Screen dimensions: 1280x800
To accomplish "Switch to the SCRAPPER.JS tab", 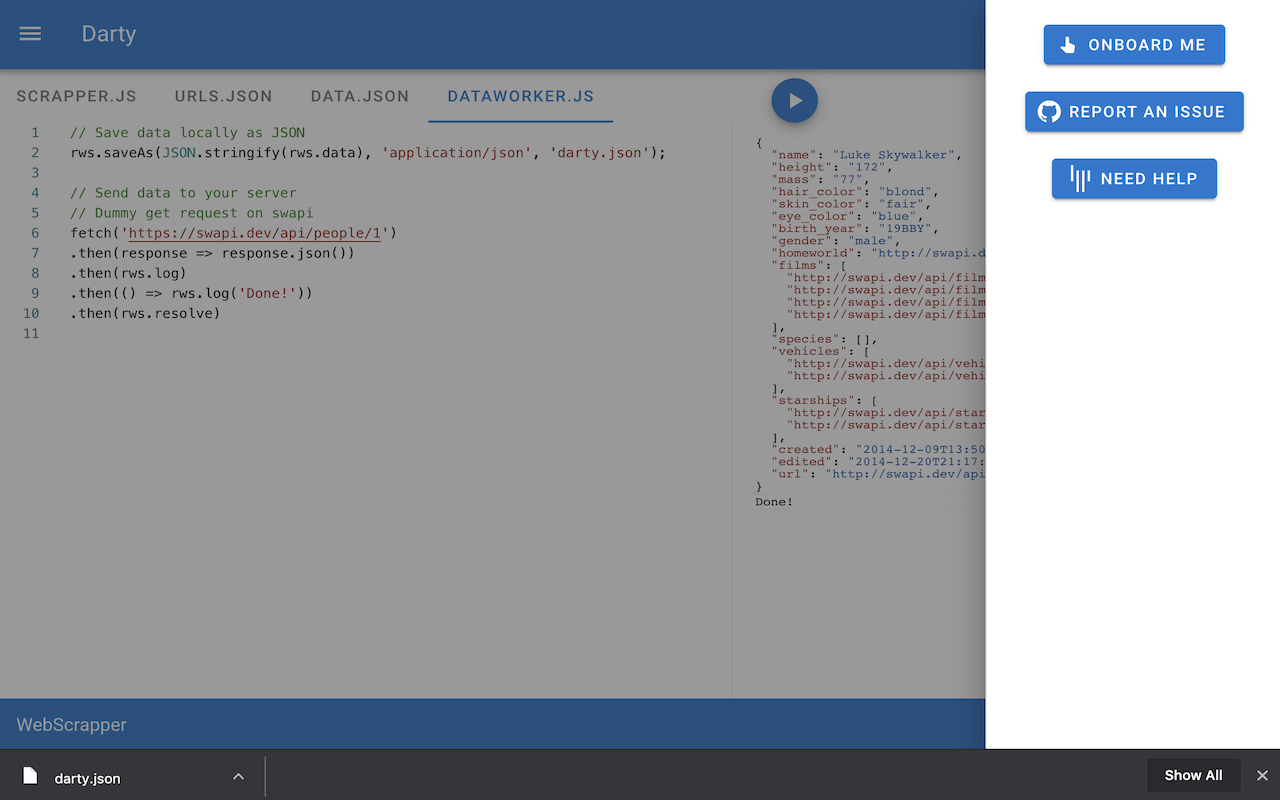I will coord(76,97).
